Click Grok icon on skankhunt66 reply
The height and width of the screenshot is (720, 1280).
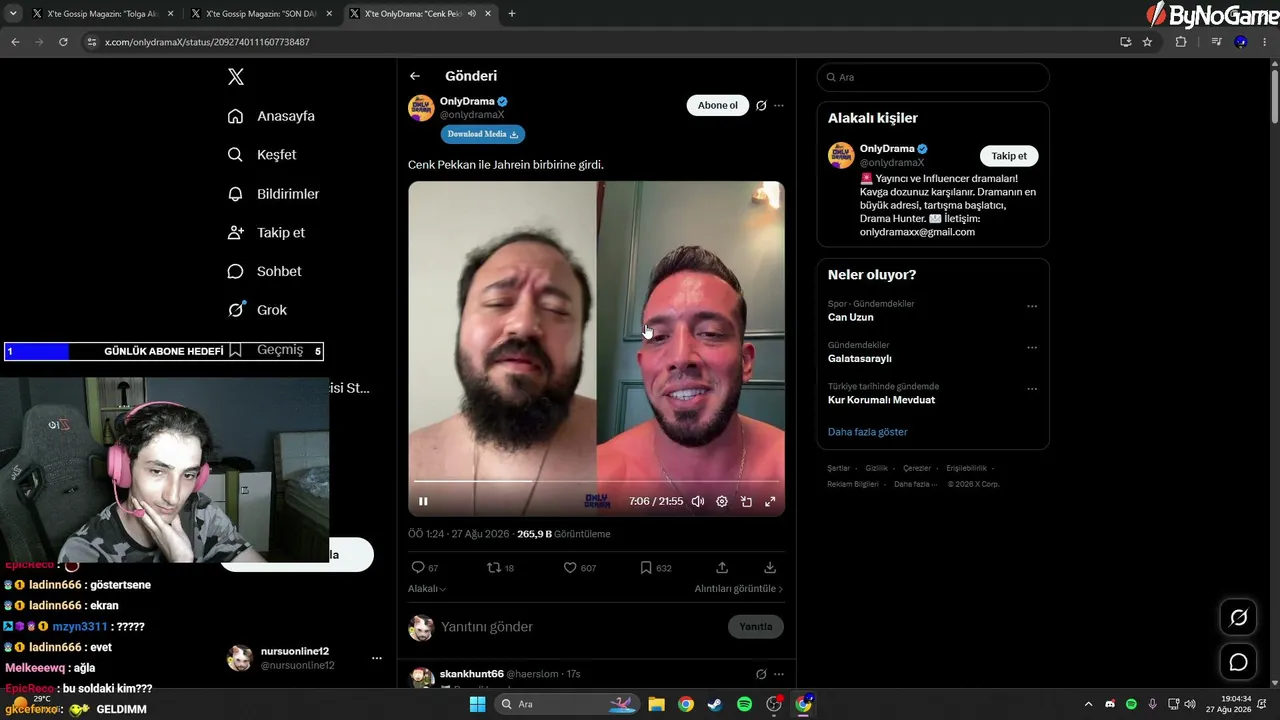[761, 674]
